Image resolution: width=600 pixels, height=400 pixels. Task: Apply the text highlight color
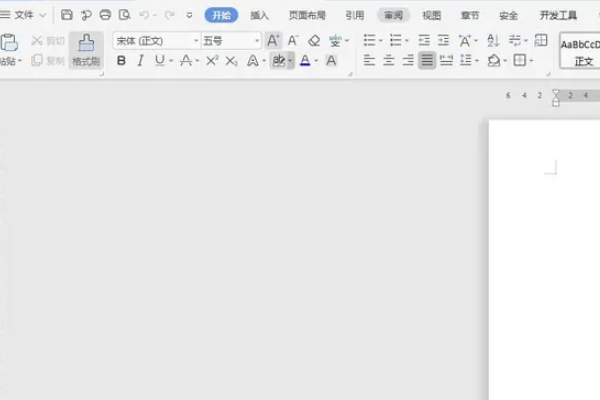click(x=279, y=60)
